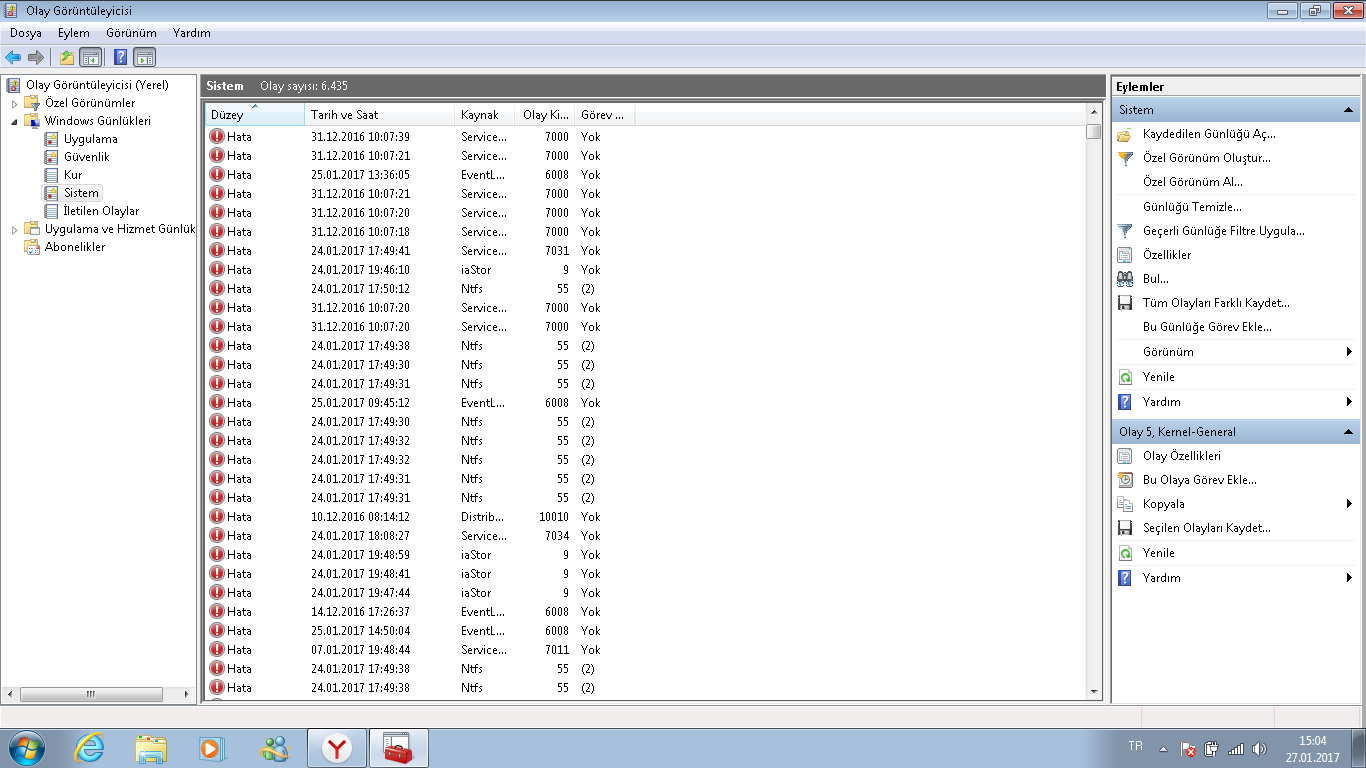Select İletilen Olaylar in the tree
This screenshot has width=1366, height=768.
(101, 211)
